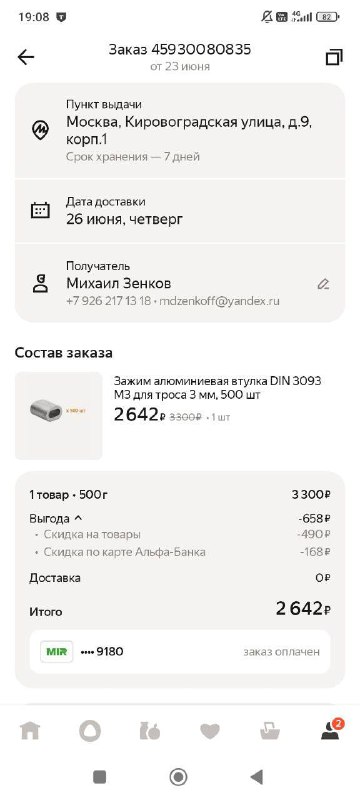Tap the pickup point metro icon
Image resolution: width=360 pixels, height=800 pixels.
click(x=40, y=131)
